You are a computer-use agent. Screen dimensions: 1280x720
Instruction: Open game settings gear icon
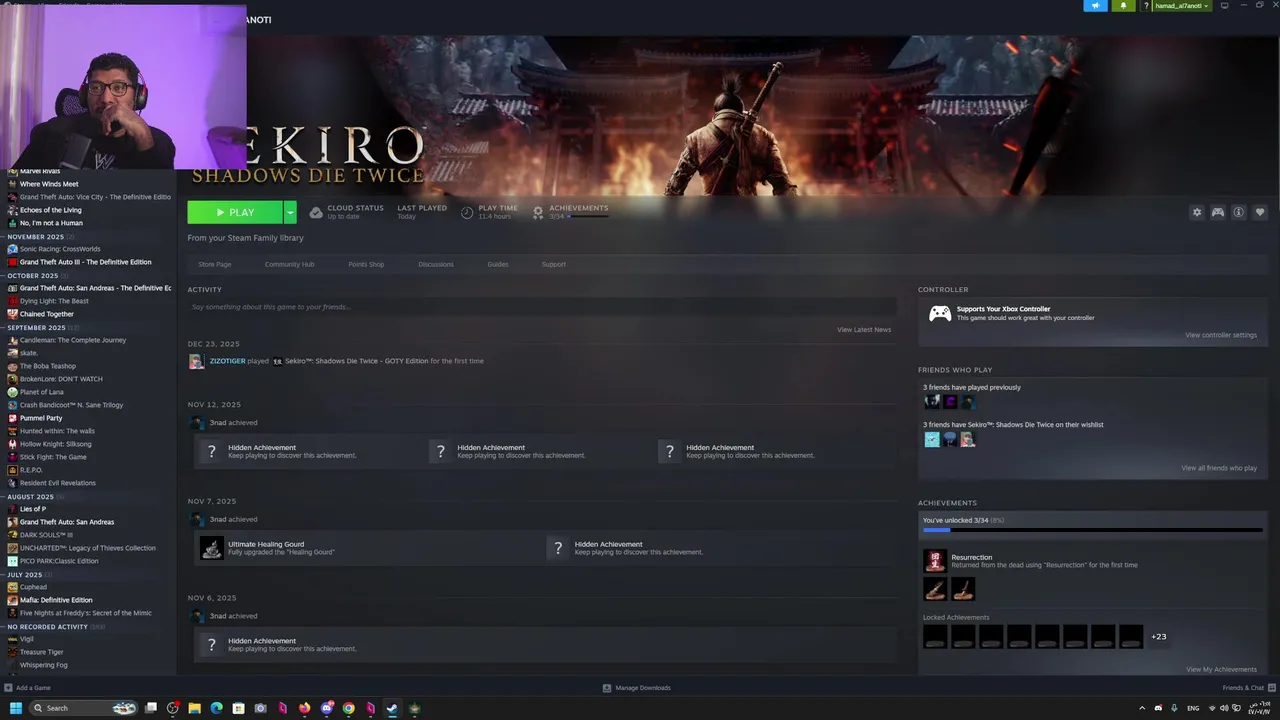click(1196, 212)
